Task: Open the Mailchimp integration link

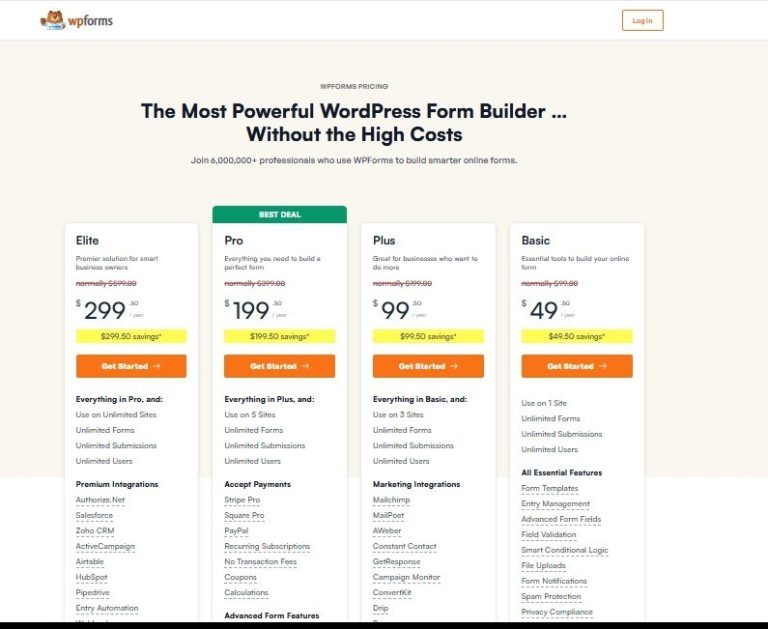Action: coord(393,500)
